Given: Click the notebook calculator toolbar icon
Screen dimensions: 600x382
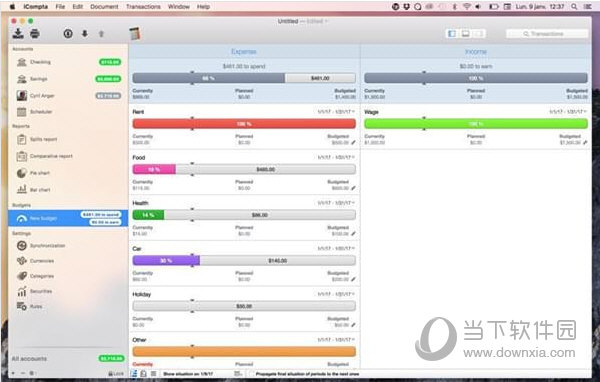Looking at the screenshot, I should click(x=135, y=34).
